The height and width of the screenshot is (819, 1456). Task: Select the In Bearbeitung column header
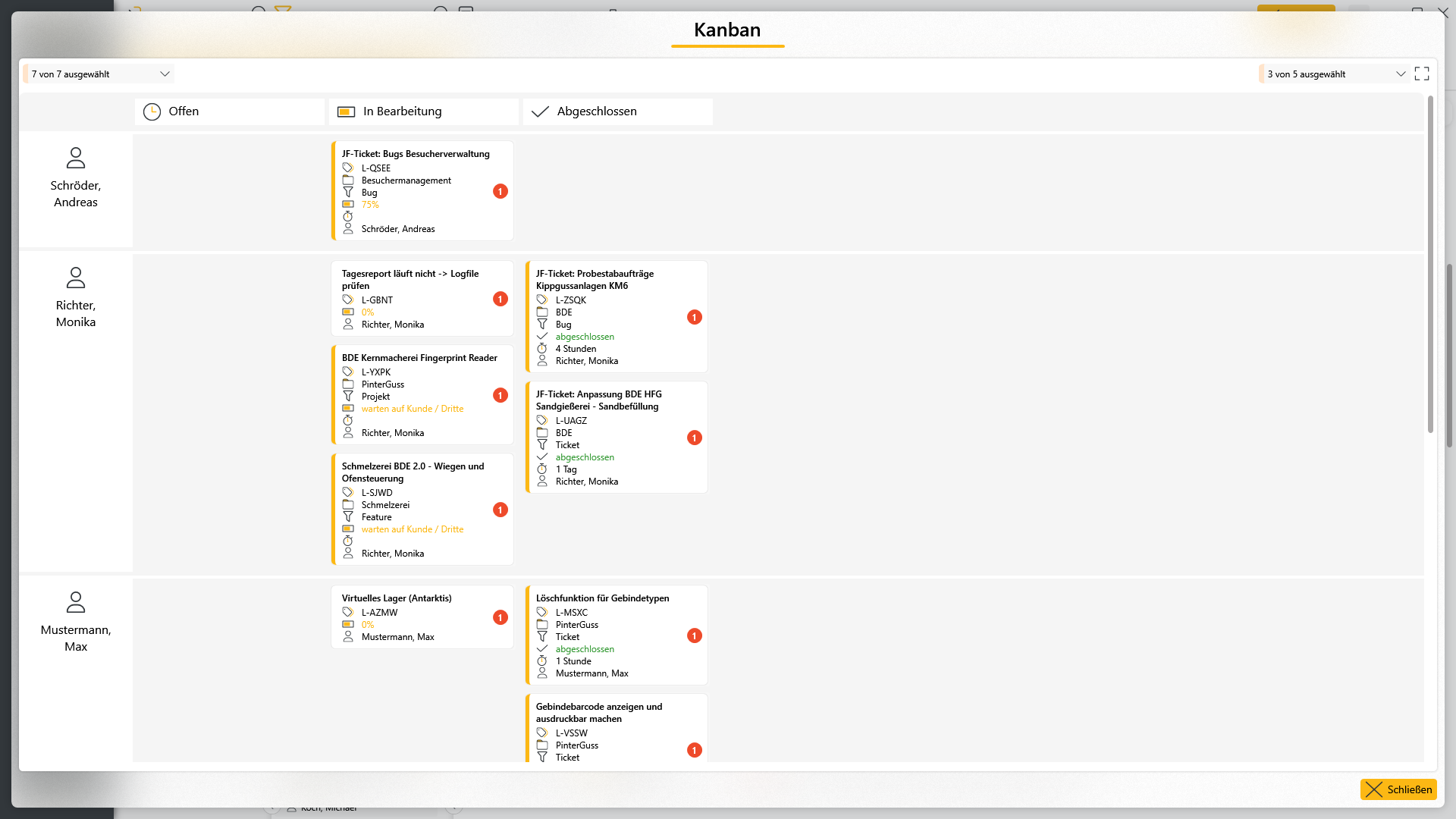click(x=424, y=111)
